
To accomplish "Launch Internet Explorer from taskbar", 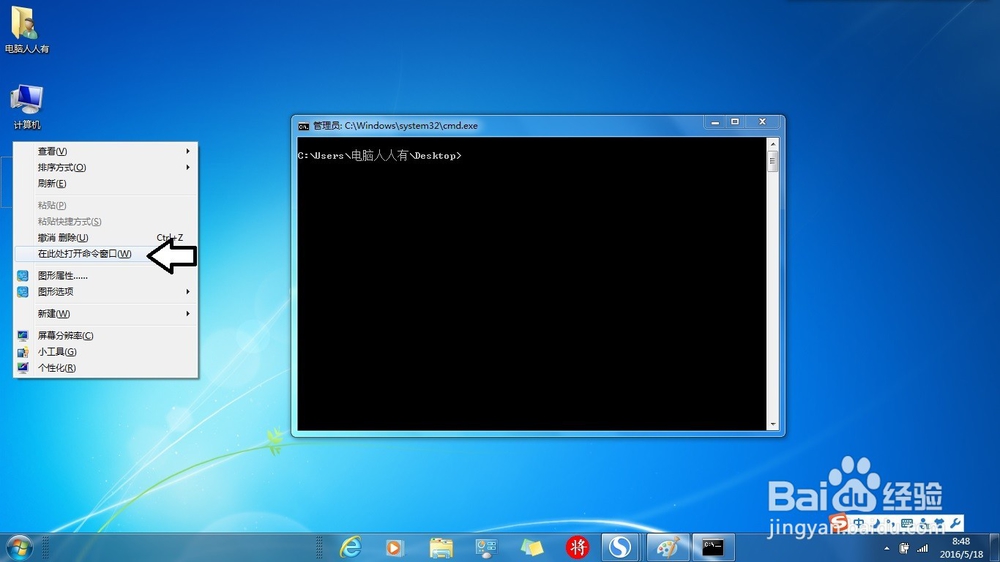I will pyautogui.click(x=350, y=547).
